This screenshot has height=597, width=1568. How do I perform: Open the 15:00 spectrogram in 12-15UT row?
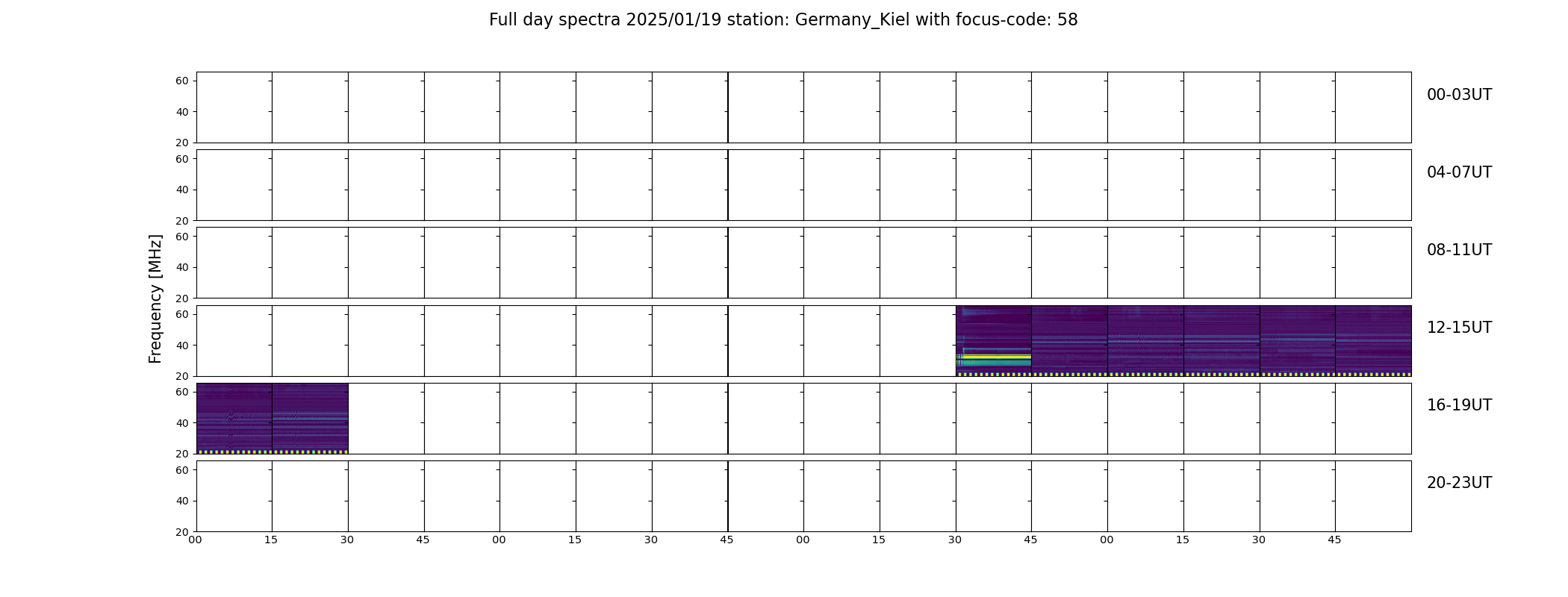1145,341
